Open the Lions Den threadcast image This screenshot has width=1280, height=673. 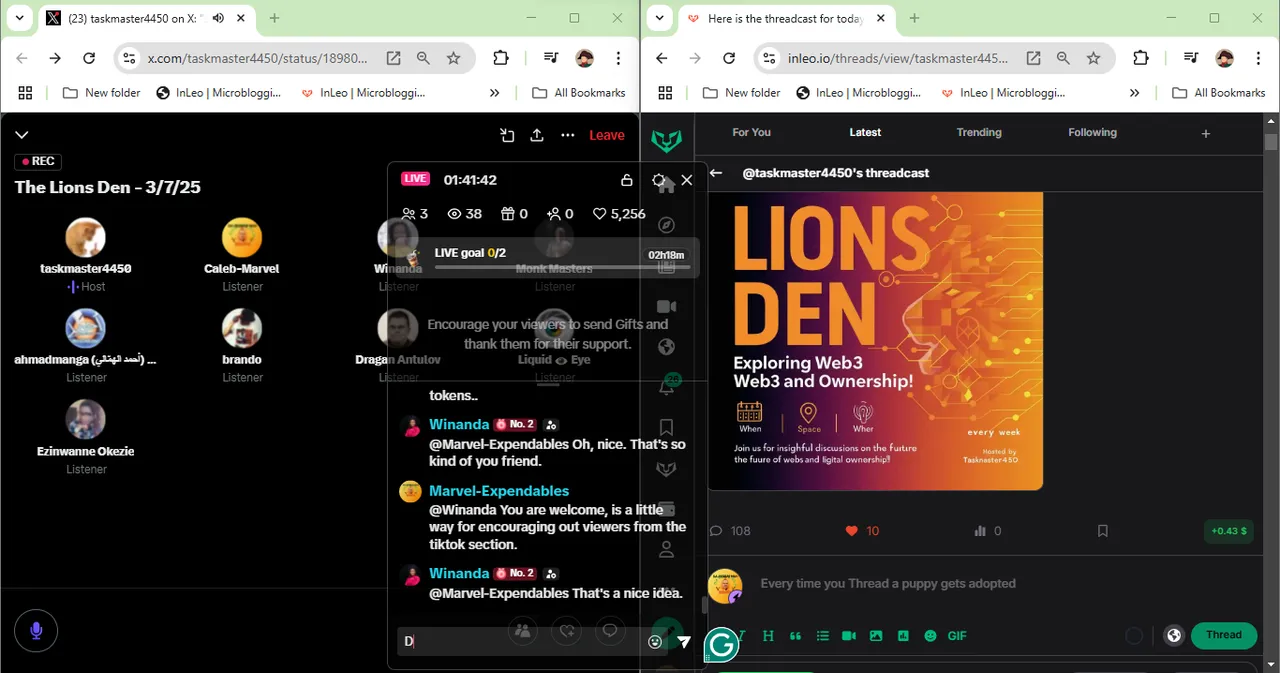pyautogui.click(x=875, y=341)
